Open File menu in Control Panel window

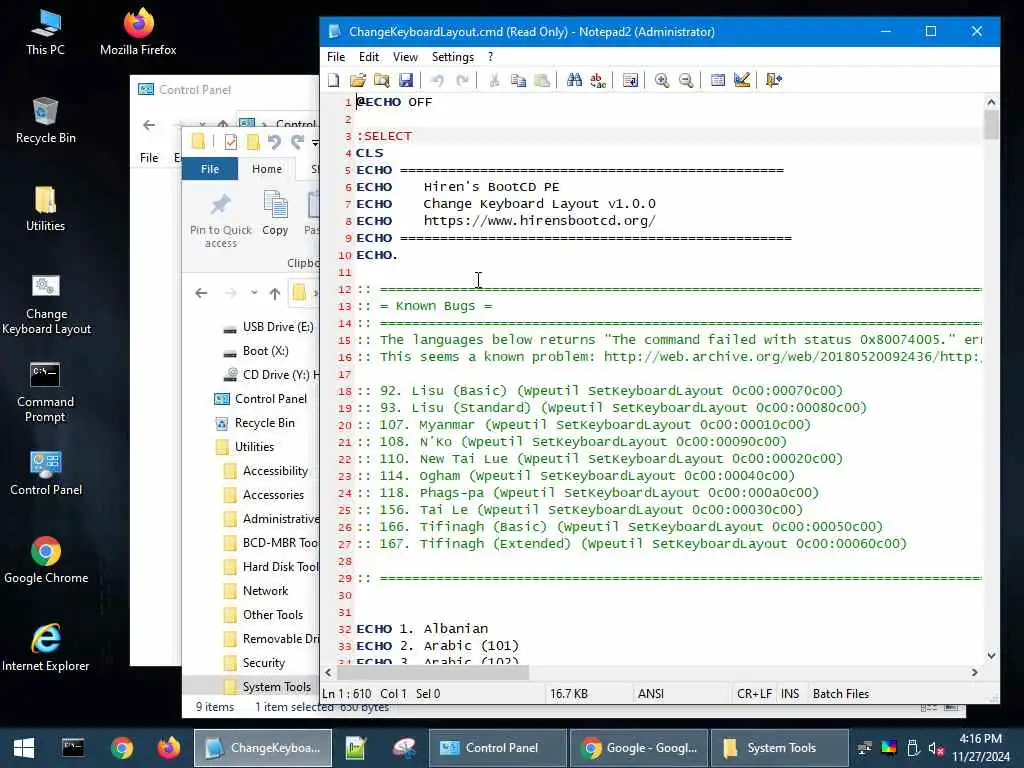click(149, 157)
